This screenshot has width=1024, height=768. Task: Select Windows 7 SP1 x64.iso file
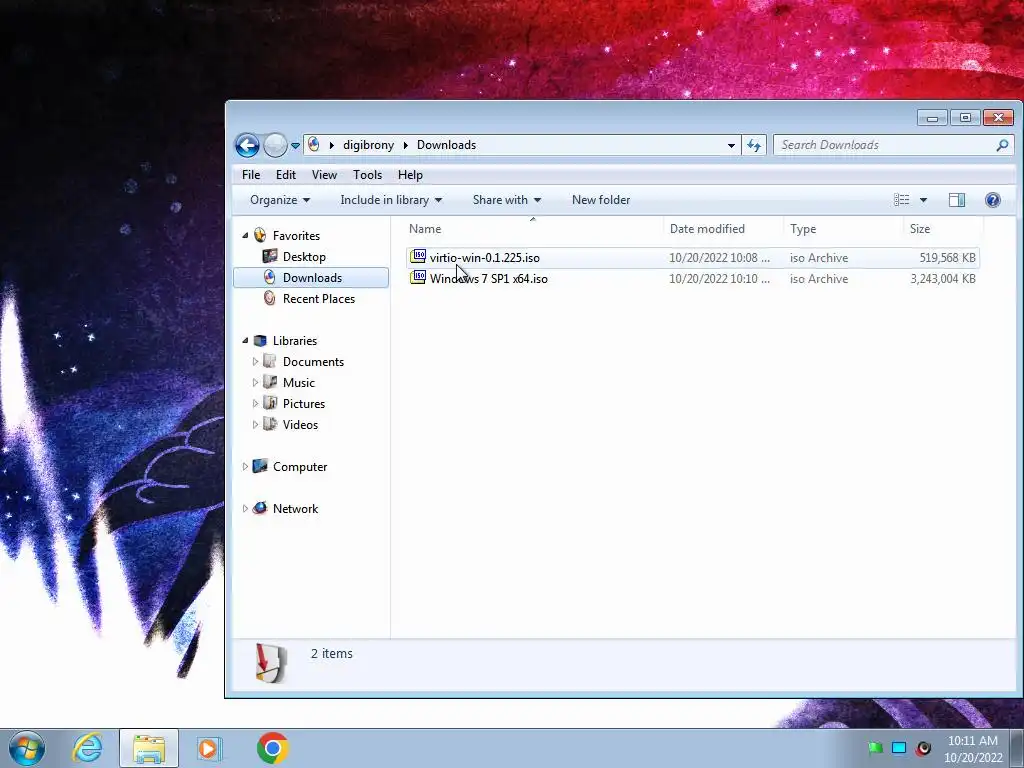[x=488, y=278]
